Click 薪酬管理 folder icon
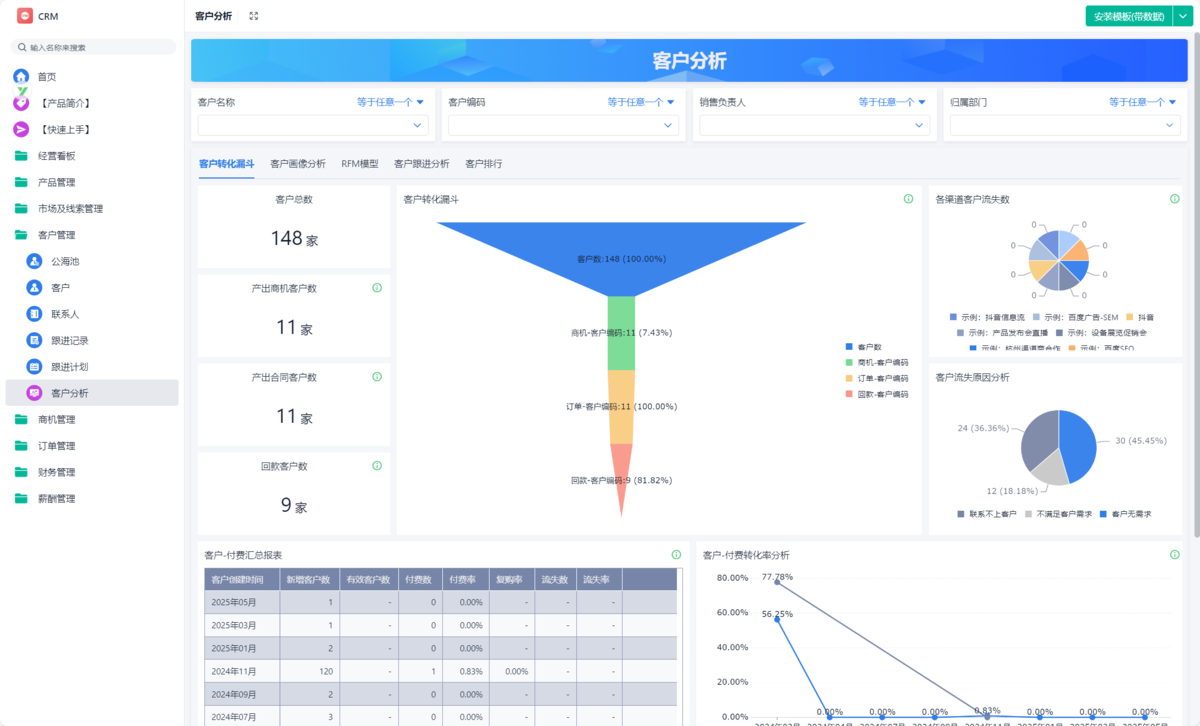Image resolution: width=1200 pixels, height=726 pixels. 21,498
